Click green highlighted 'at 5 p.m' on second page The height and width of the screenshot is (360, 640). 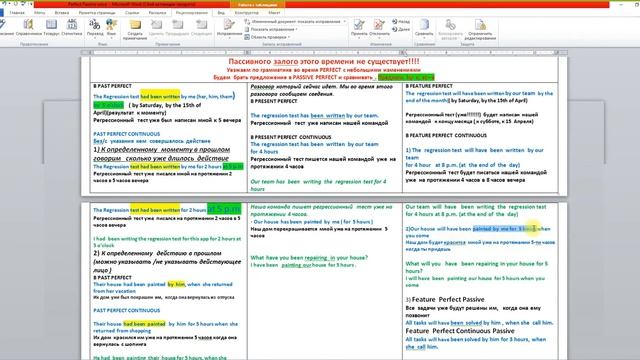[x=224, y=209]
